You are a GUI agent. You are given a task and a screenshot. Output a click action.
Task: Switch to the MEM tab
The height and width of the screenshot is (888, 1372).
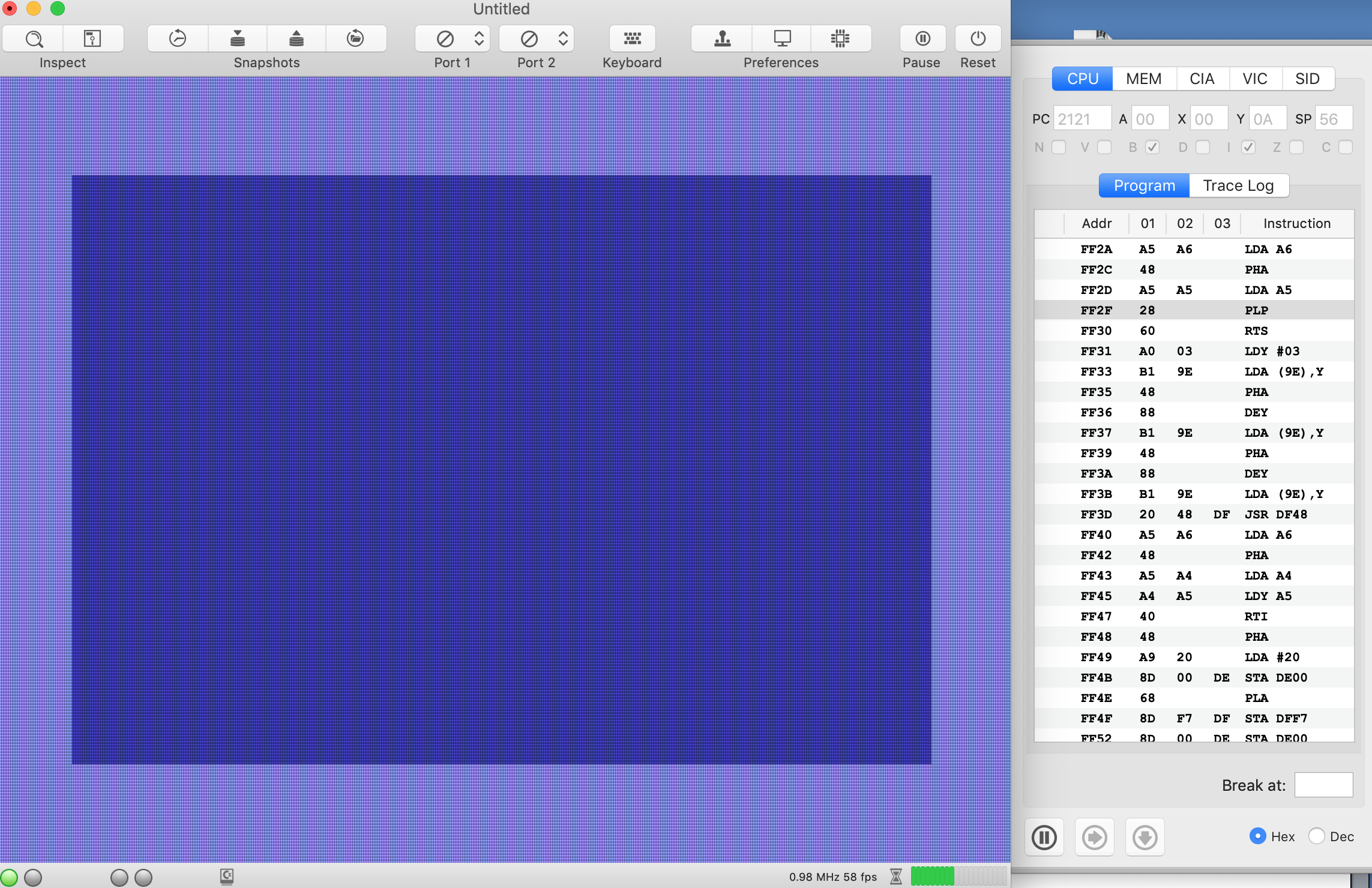click(1144, 79)
